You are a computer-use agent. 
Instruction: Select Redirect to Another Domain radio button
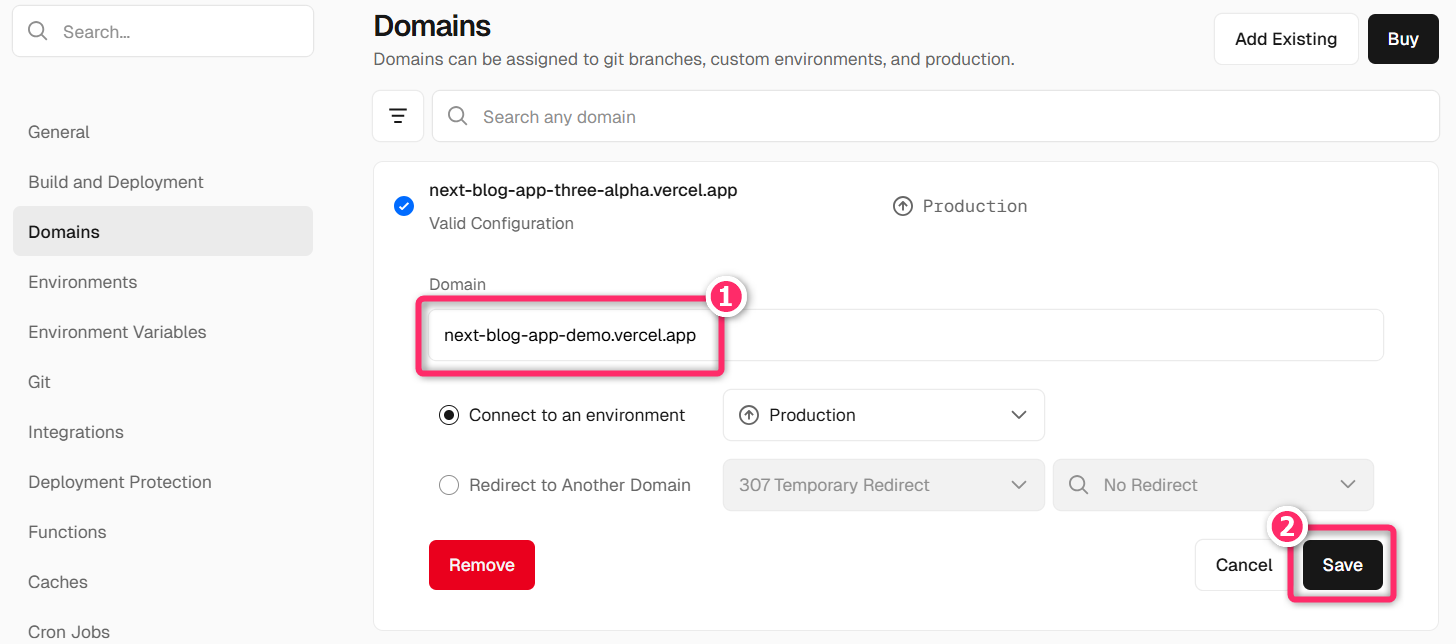(449, 485)
